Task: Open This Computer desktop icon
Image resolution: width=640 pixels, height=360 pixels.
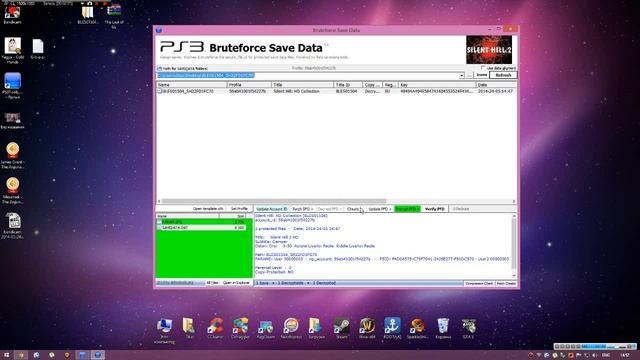Action: [164, 330]
